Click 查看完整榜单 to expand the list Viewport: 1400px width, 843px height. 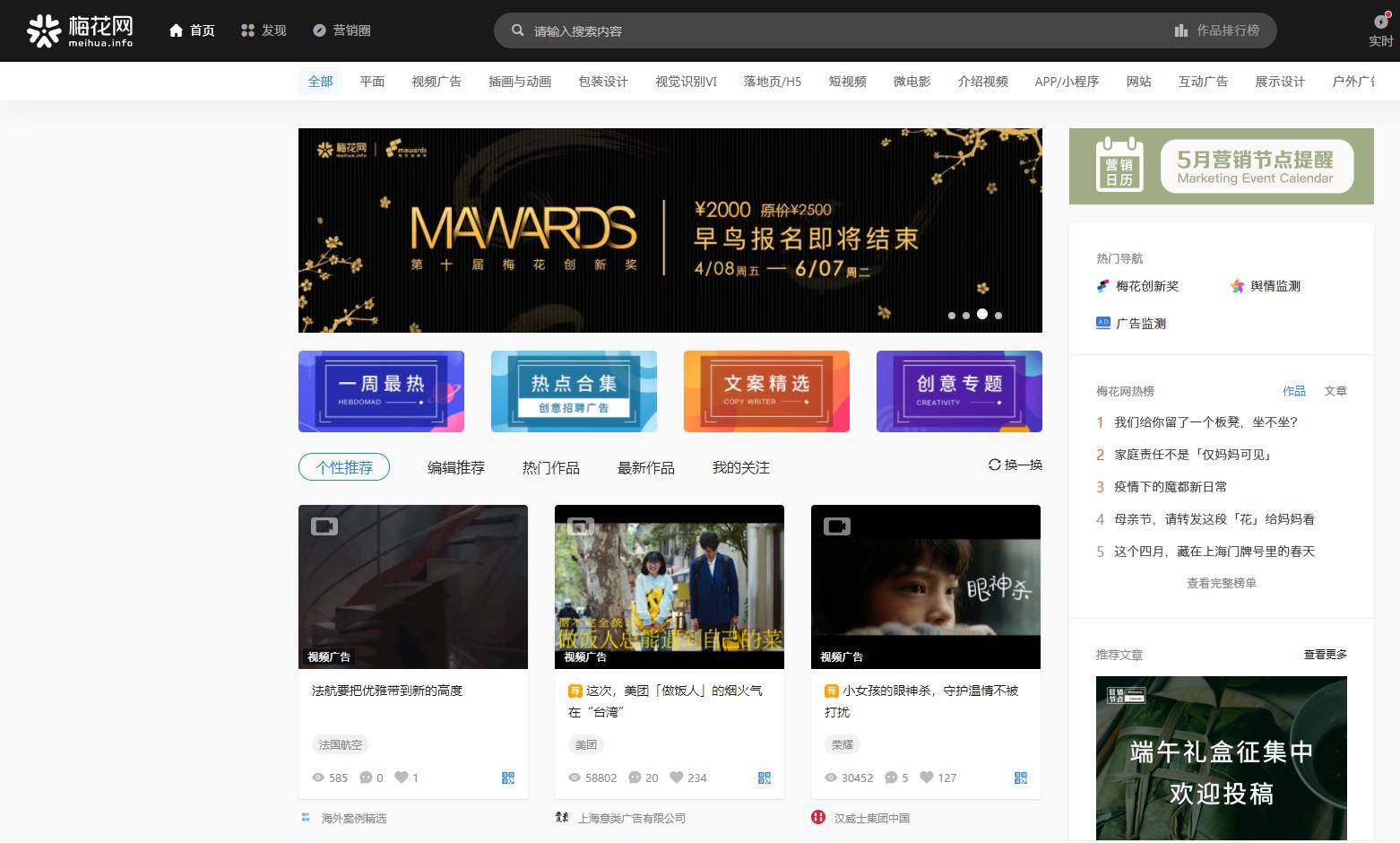click(1221, 583)
